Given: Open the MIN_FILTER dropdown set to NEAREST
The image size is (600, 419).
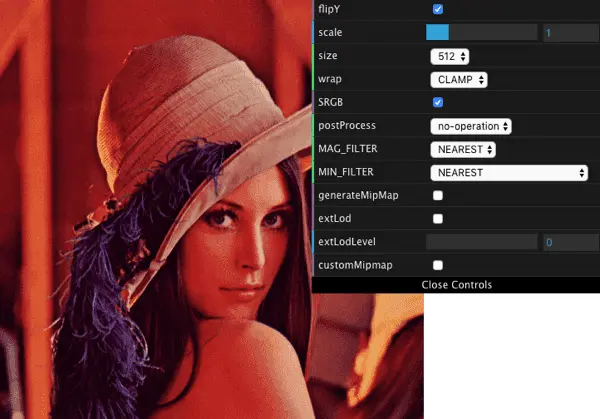Looking at the screenshot, I should click(x=509, y=173).
